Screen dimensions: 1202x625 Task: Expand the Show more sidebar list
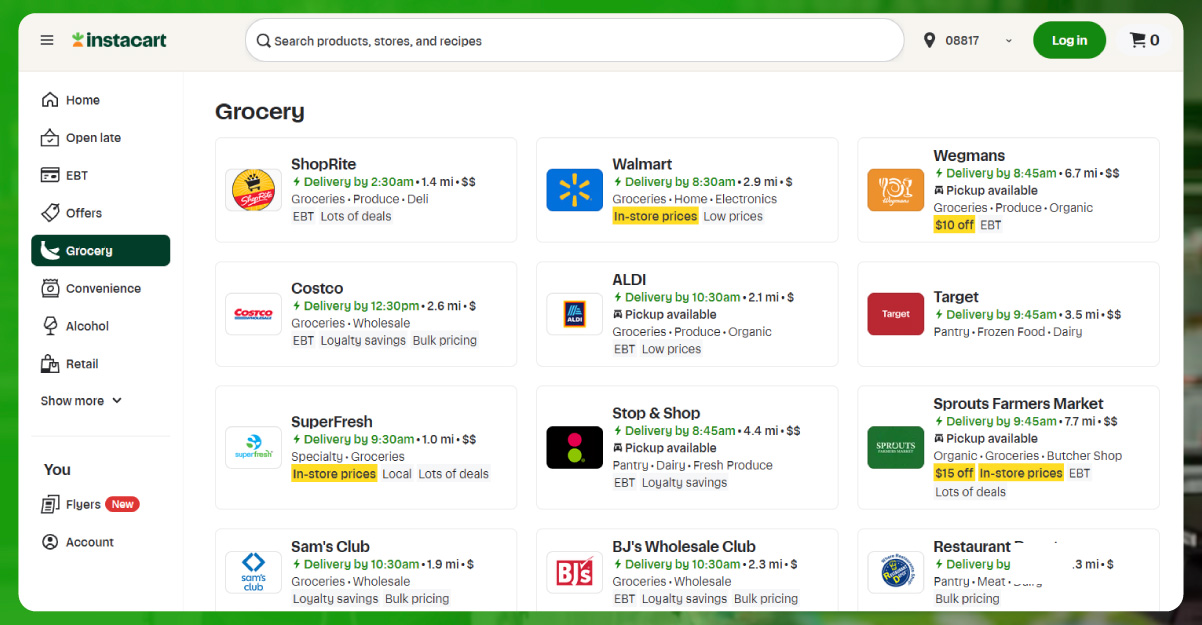[81, 401]
